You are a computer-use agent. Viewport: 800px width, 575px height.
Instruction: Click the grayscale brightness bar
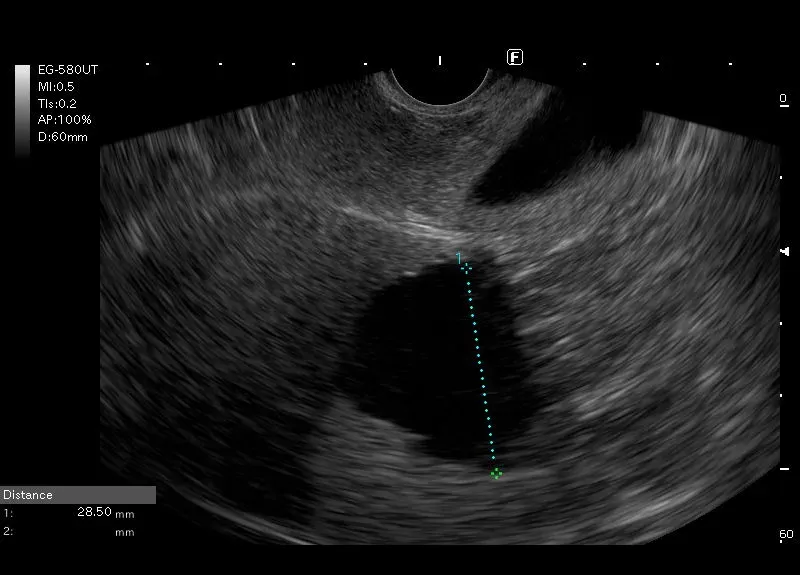click(22, 108)
